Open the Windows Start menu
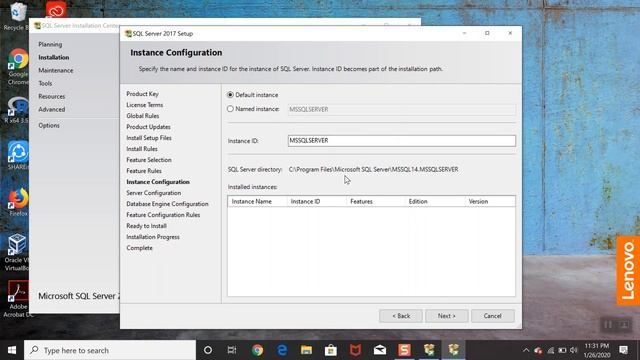 tap(12, 350)
